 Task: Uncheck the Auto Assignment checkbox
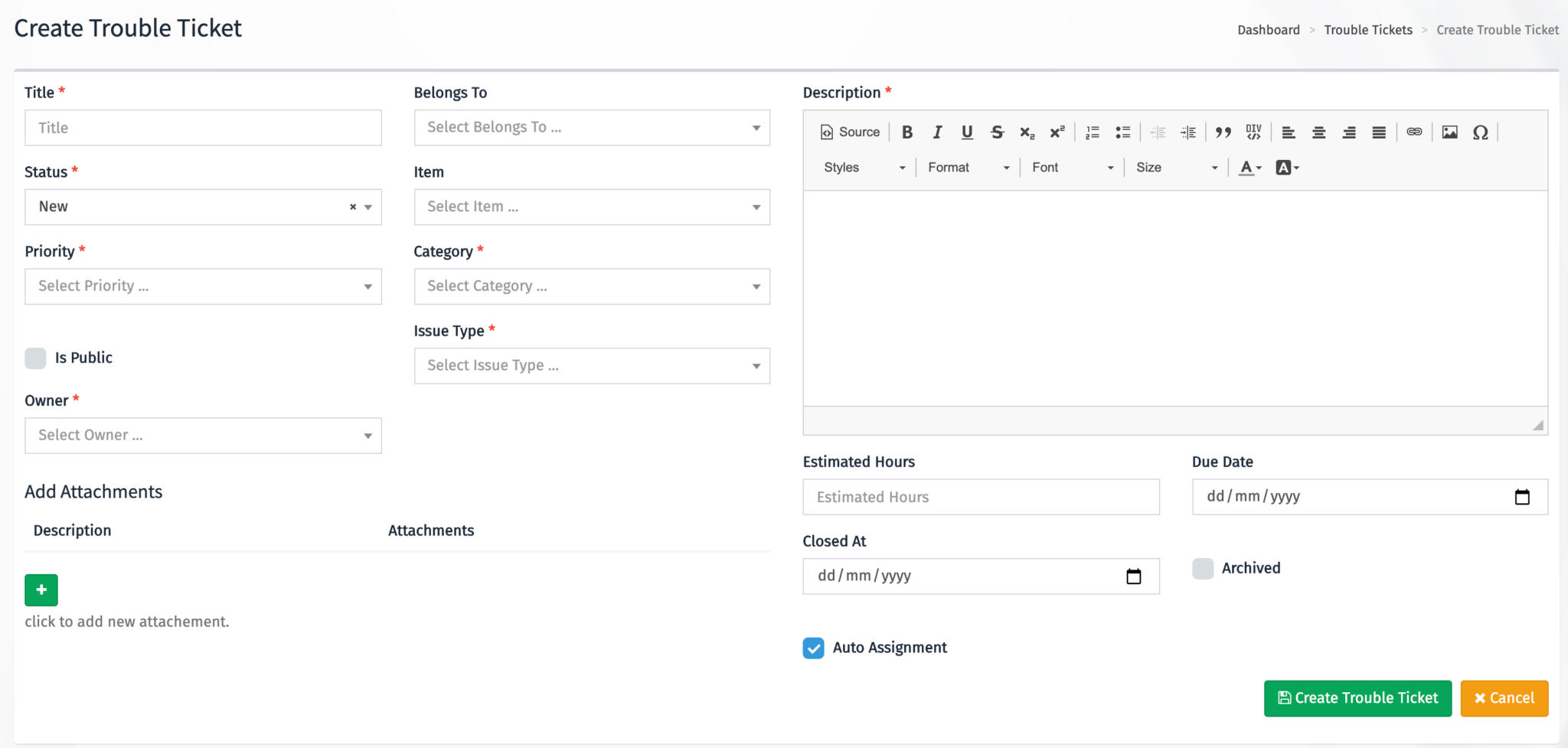point(813,648)
